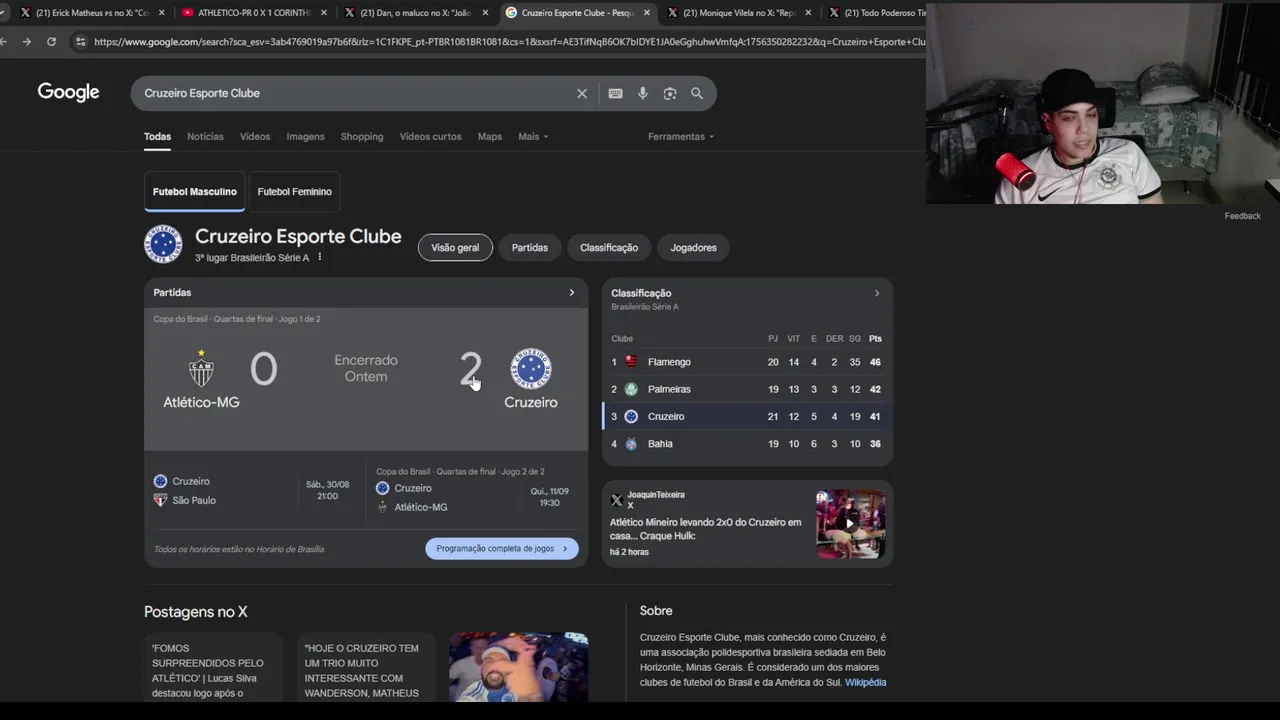Open Vídeos curtos results tab
The image size is (1280, 720).
click(x=430, y=136)
